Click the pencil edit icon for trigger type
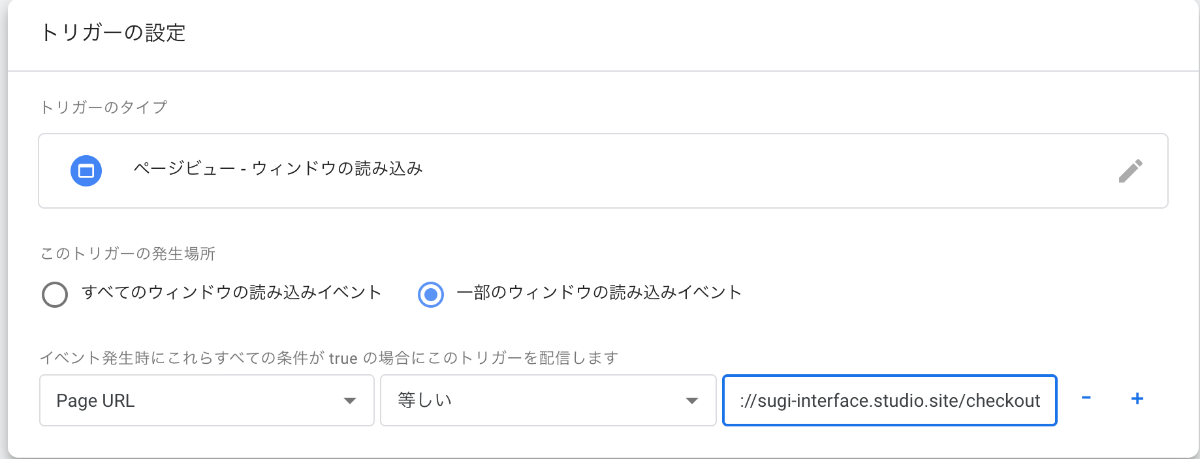The width and height of the screenshot is (1200, 459). [x=1130, y=171]
